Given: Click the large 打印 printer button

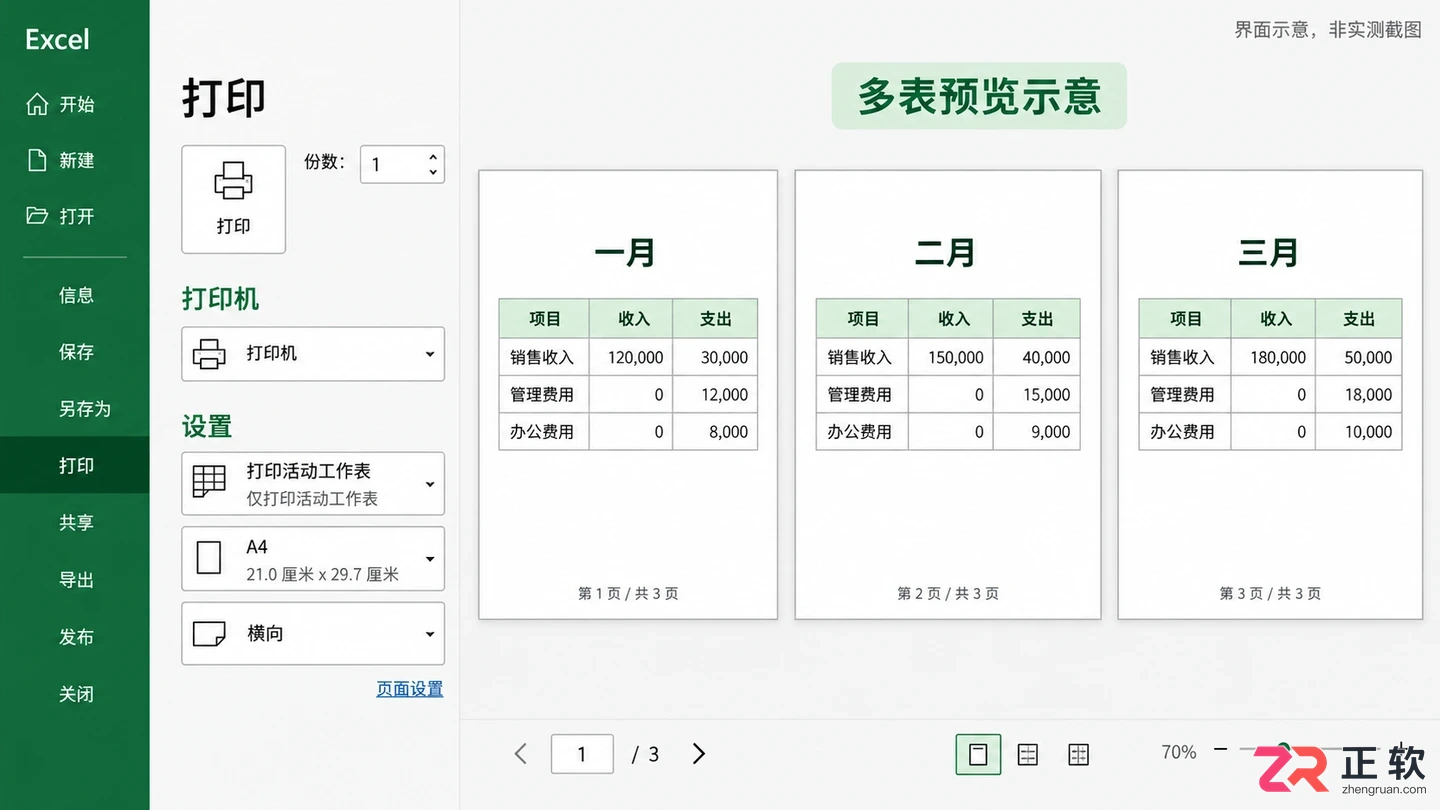Looking at the screenshot, I should pyautogui.click(x=233, y=199).
